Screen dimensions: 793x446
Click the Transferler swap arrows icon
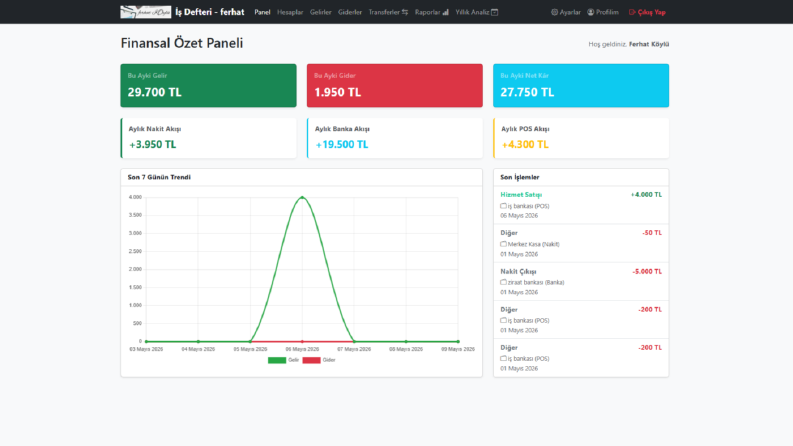[x=405, y=12]
